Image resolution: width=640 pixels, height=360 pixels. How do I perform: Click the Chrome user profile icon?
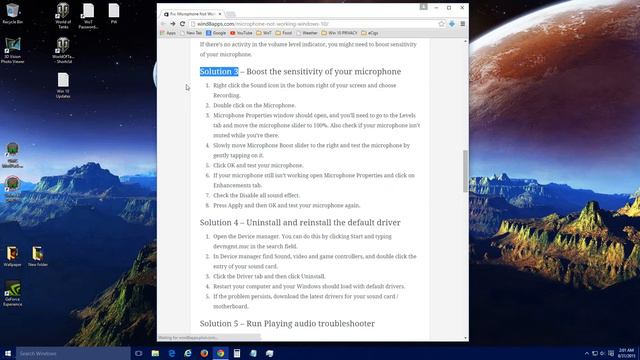coord(424,7)
